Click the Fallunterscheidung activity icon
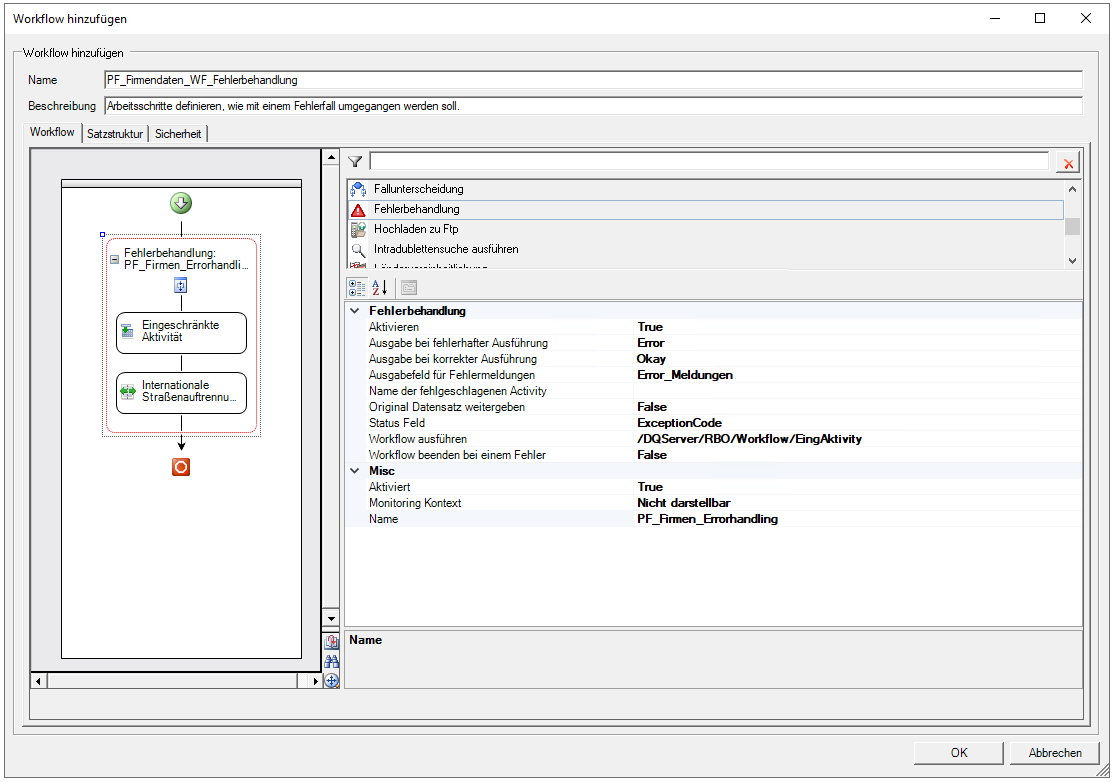Screen dimensions: 1113x782 click(358, 189)
